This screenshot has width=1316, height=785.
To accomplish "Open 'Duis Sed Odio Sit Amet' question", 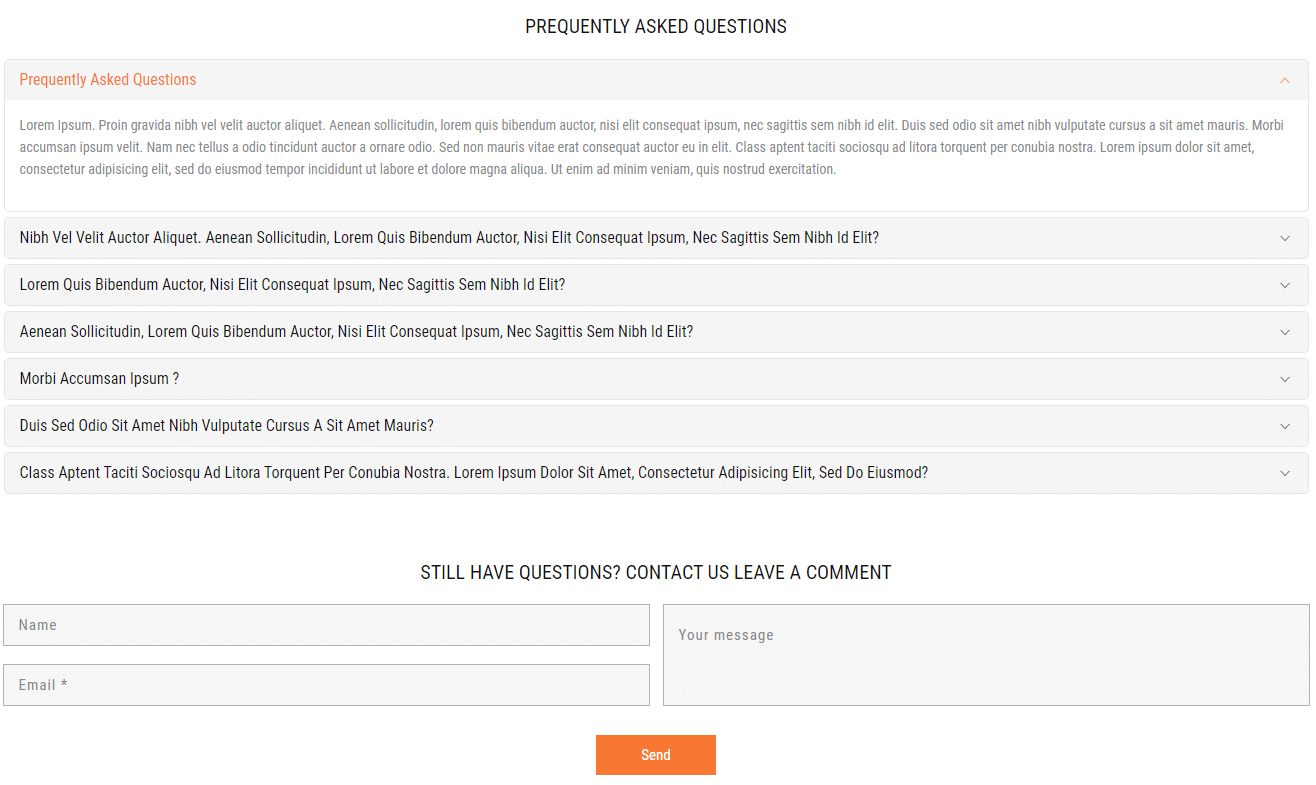I will [226, 426].
